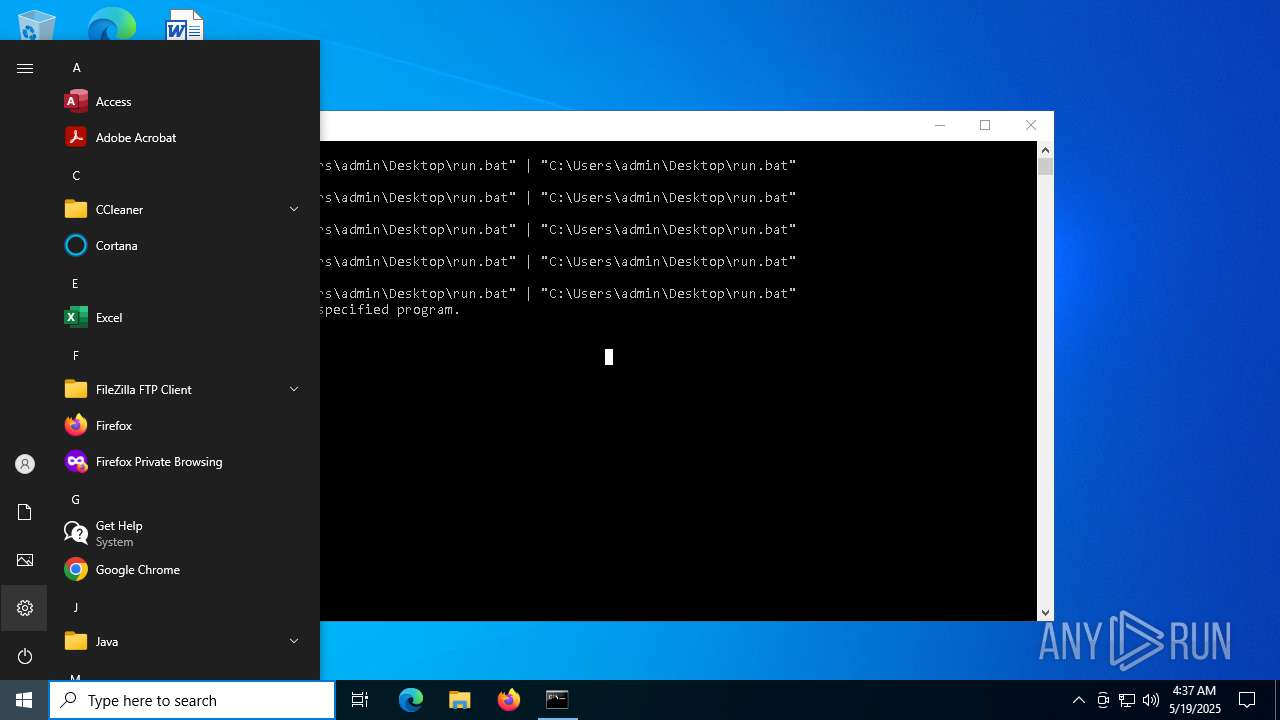Select the Edge desktop shortcut
Image resolution: width=1280 pixels, height=720 pixels.
pos(111,26)
